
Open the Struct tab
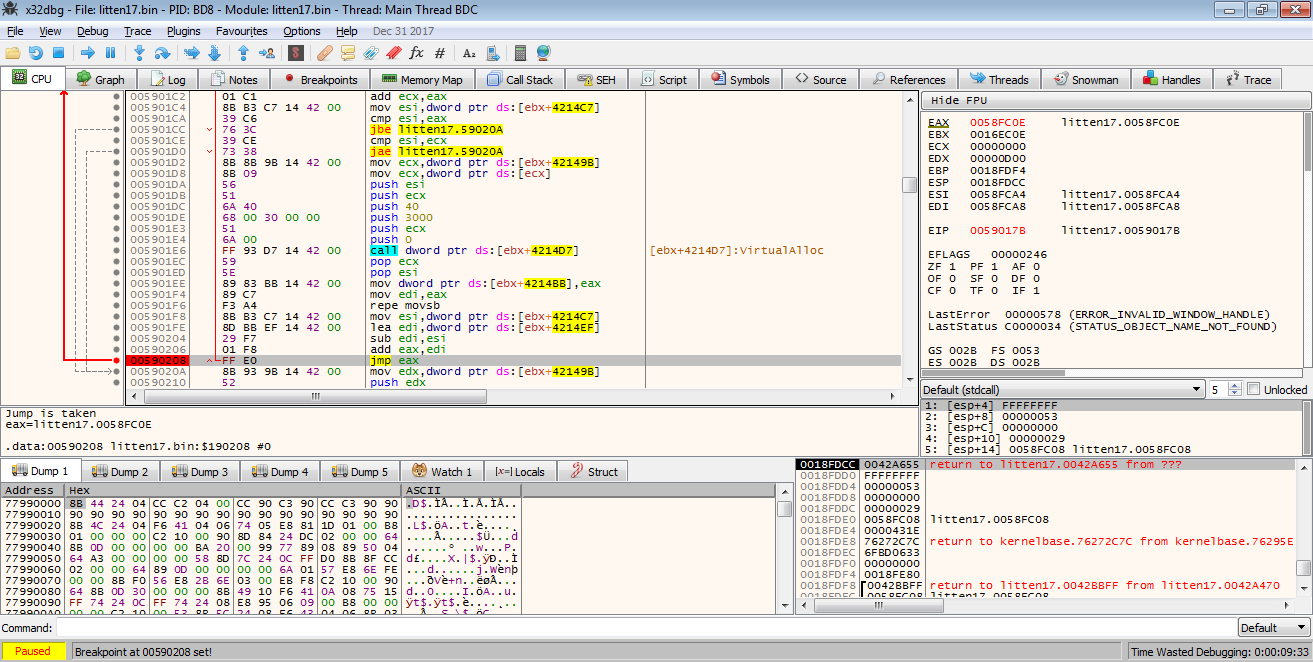594,471
